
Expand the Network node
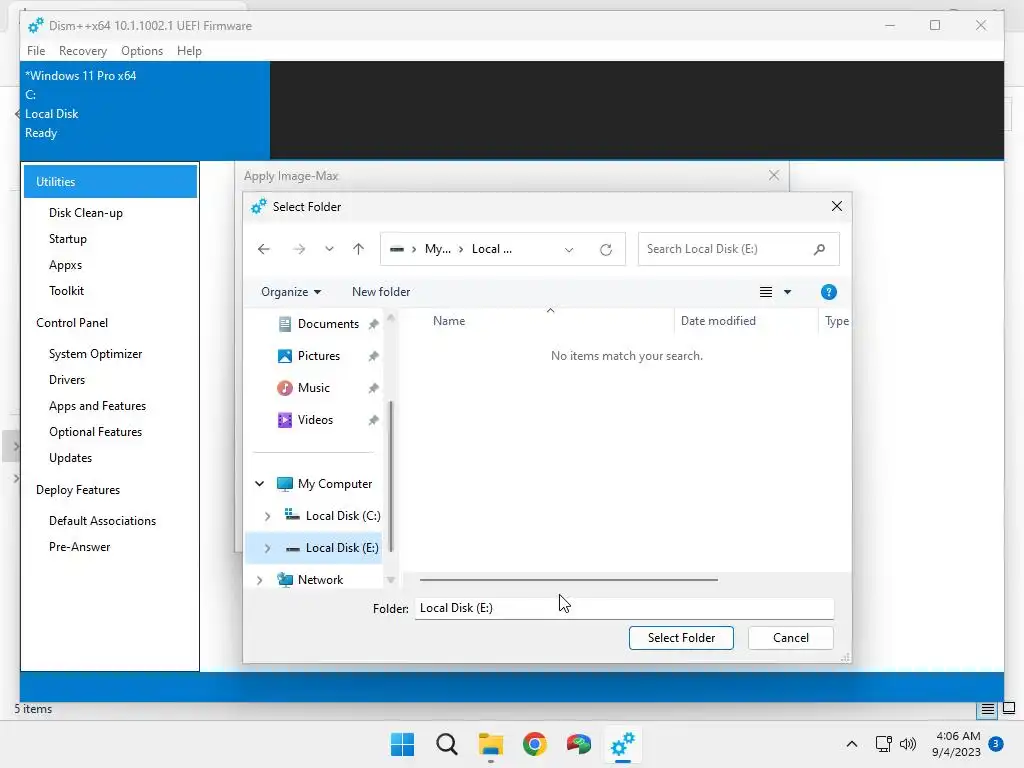tap(259, 580)
